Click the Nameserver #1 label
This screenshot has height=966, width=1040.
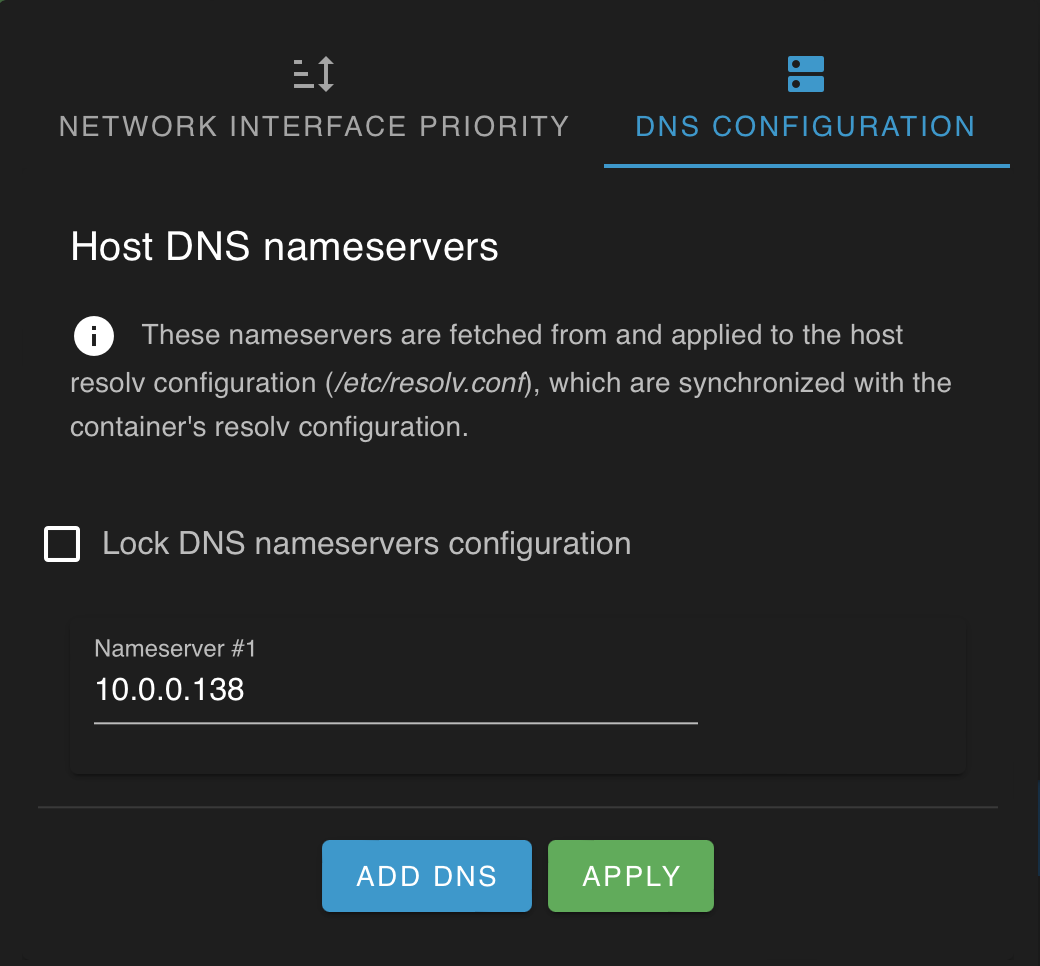point(175,649)
